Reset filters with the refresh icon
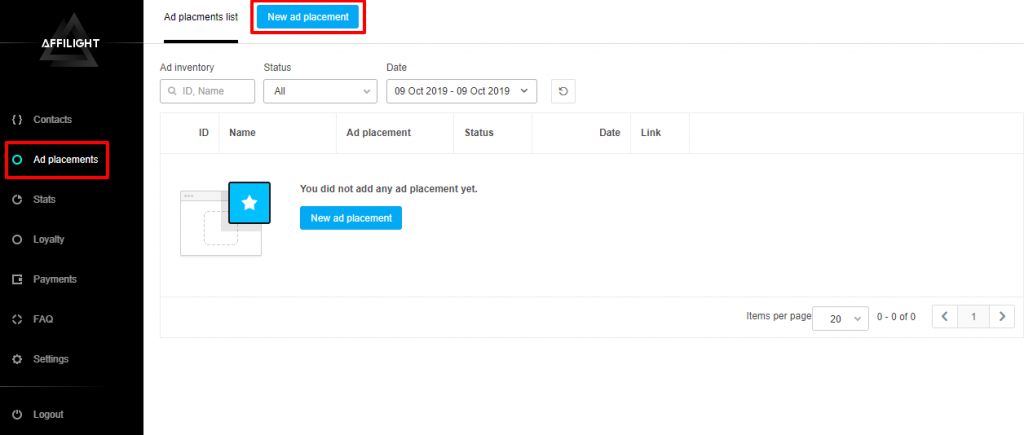The height and width of the screenshot is (435, 1024). [x=563, y=91]
